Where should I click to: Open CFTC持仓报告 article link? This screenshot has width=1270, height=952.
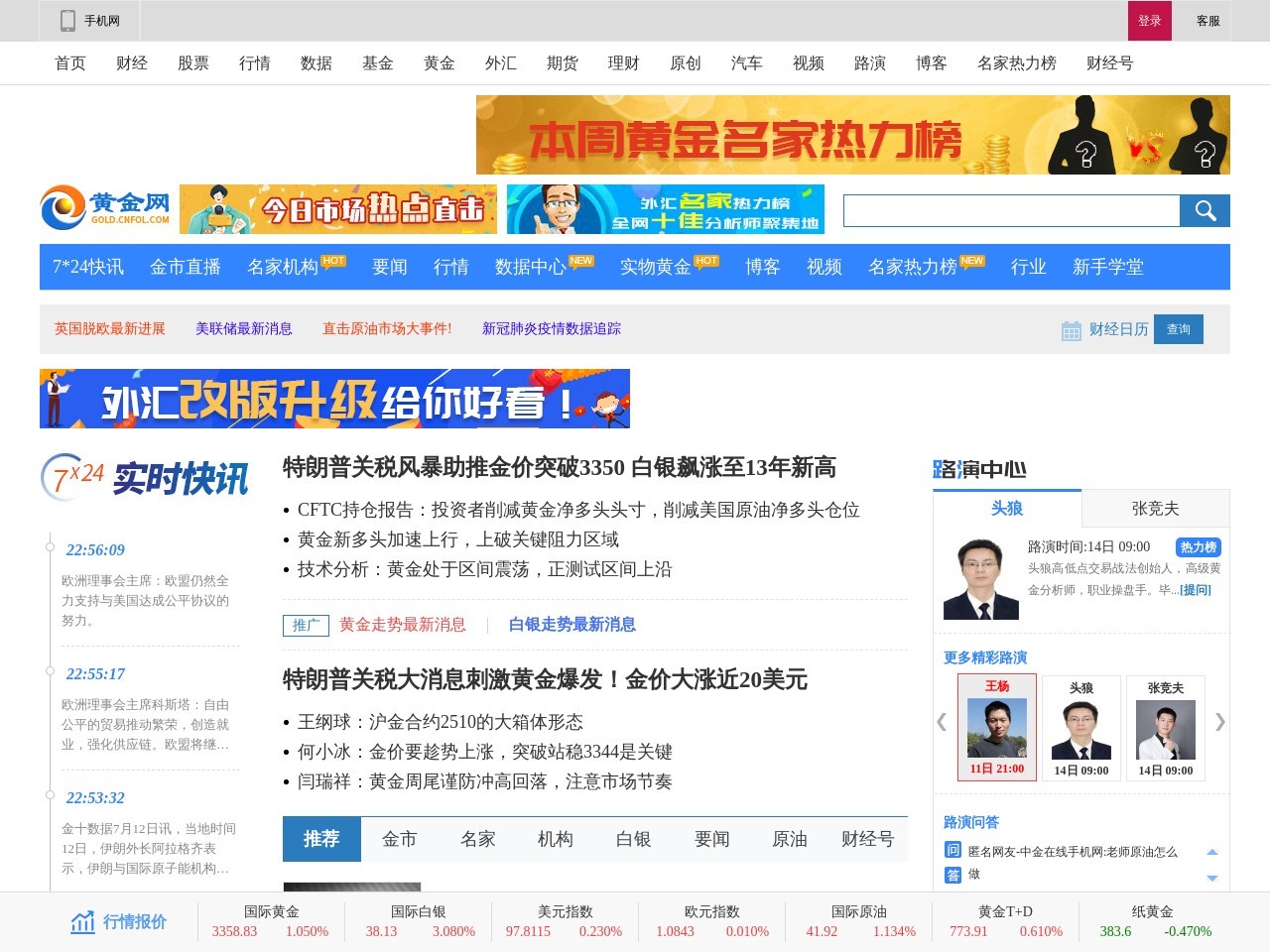coord(578,510)
